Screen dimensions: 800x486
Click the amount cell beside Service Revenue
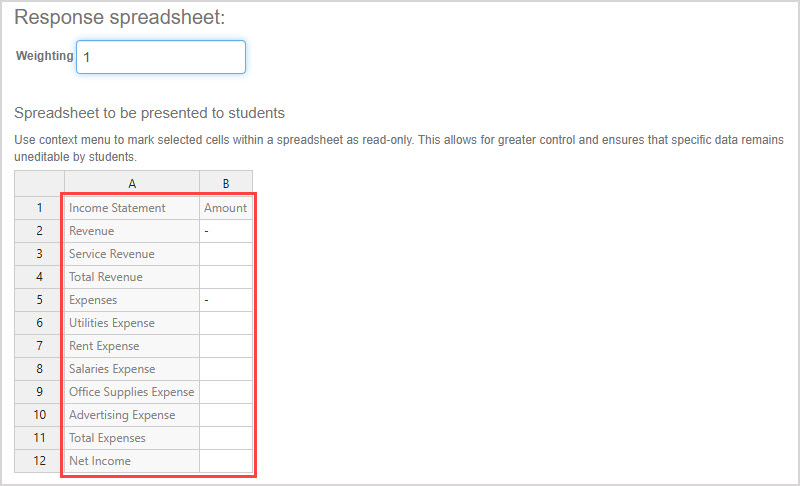pyautogui.click(x=226, y=254)
